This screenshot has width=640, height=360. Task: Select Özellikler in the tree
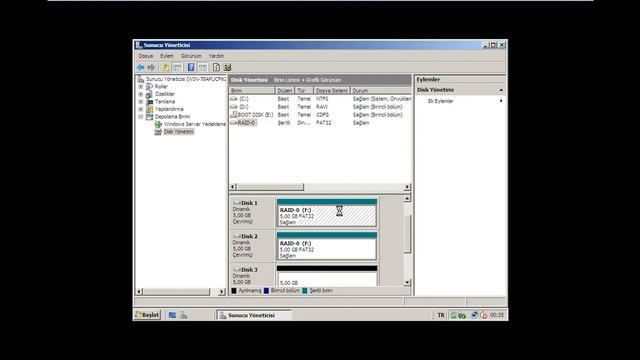[165, 94]
